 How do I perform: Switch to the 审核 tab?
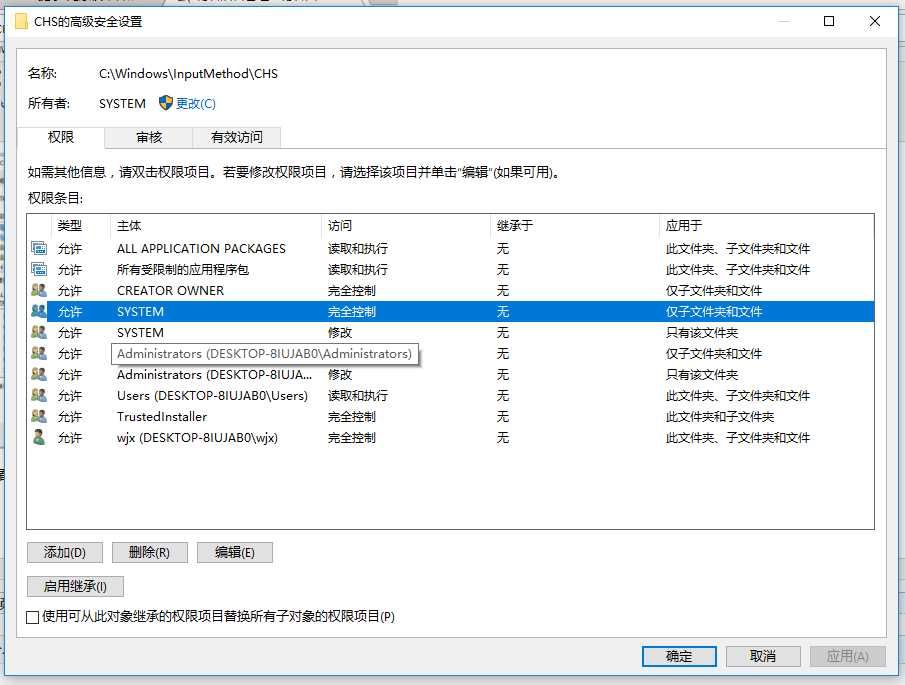click(x=149, y=137)
